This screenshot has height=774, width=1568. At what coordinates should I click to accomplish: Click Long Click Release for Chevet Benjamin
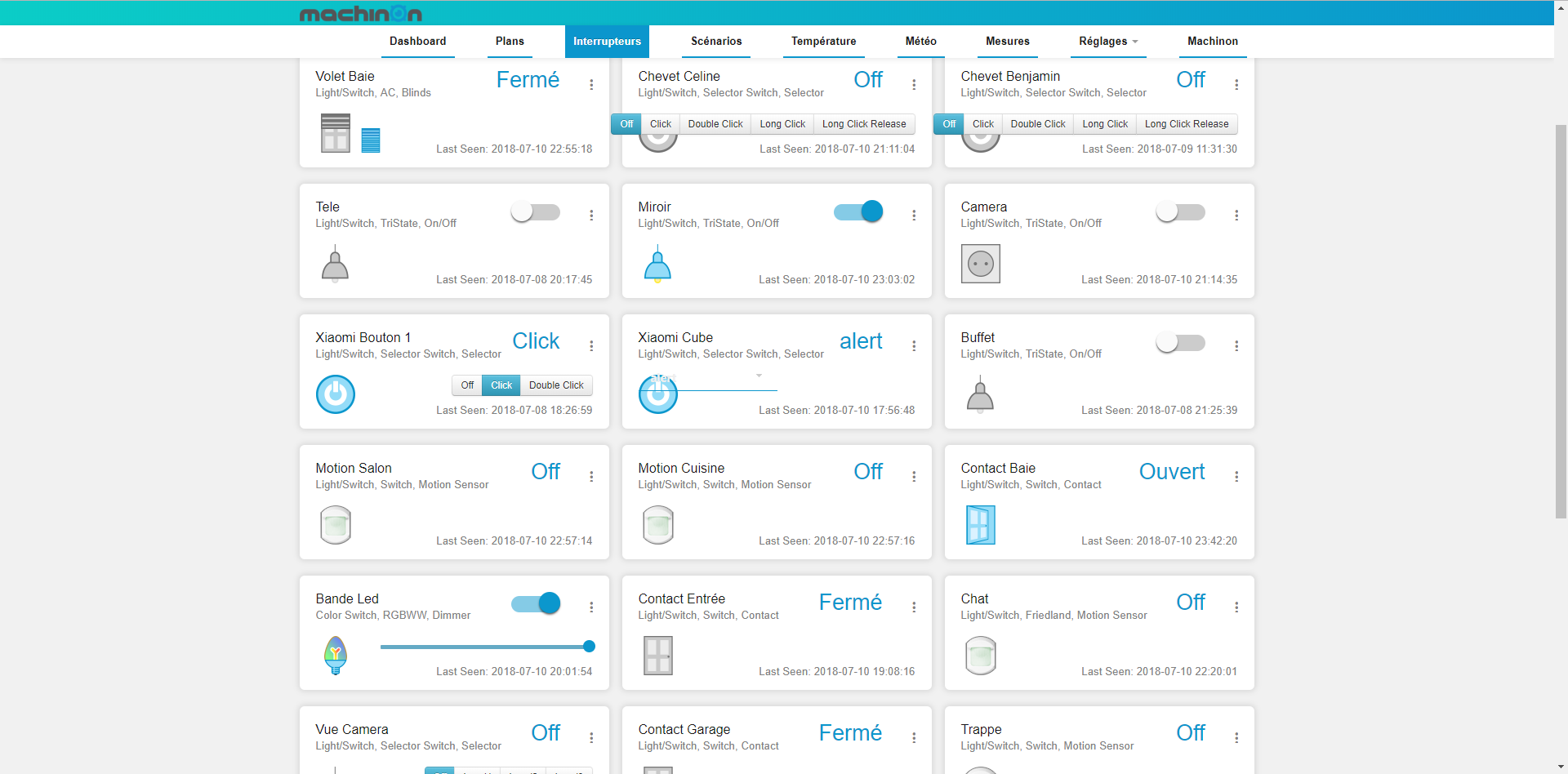coord(1187,124)
